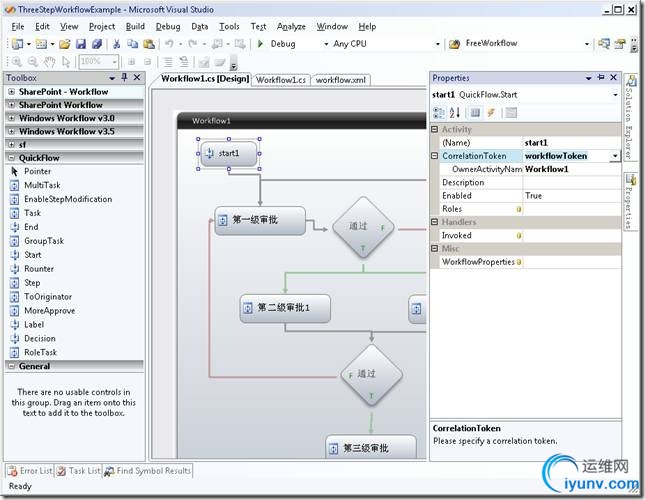Open the start1 QuickFlow.Start object dropdown

(x=615, y=95)
